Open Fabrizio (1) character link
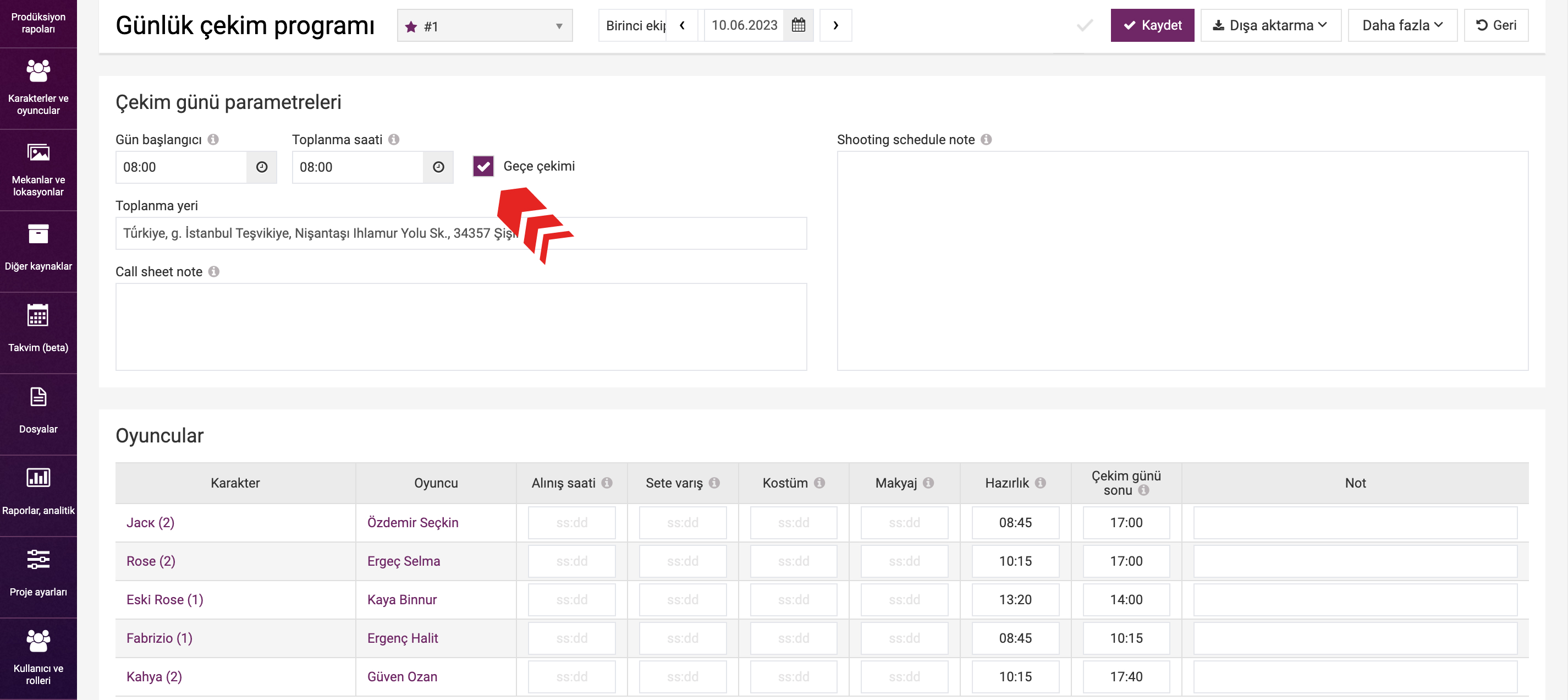This screenshot has height=700, width=1568. (x=159, y=637)
